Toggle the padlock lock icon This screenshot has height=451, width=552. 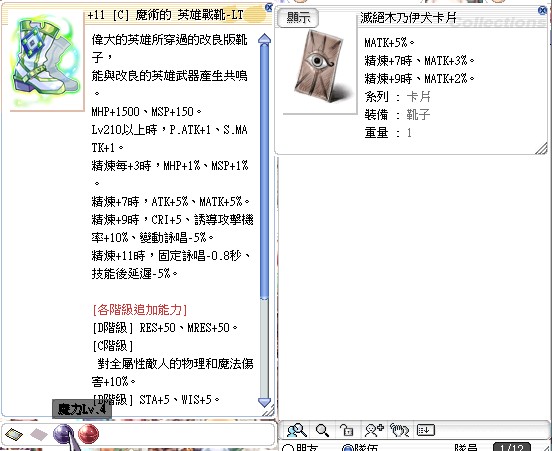click(x=347, y=430)
